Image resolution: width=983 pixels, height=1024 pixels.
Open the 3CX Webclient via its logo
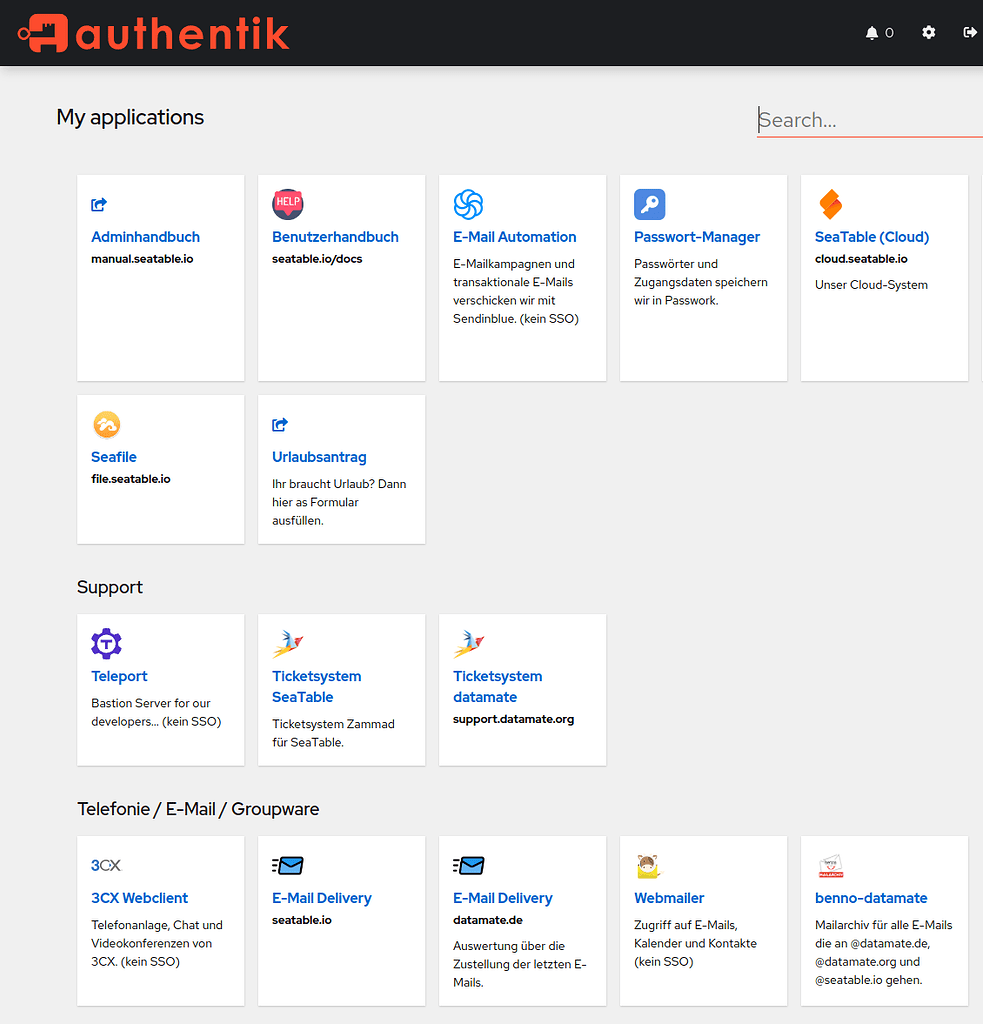106,865
